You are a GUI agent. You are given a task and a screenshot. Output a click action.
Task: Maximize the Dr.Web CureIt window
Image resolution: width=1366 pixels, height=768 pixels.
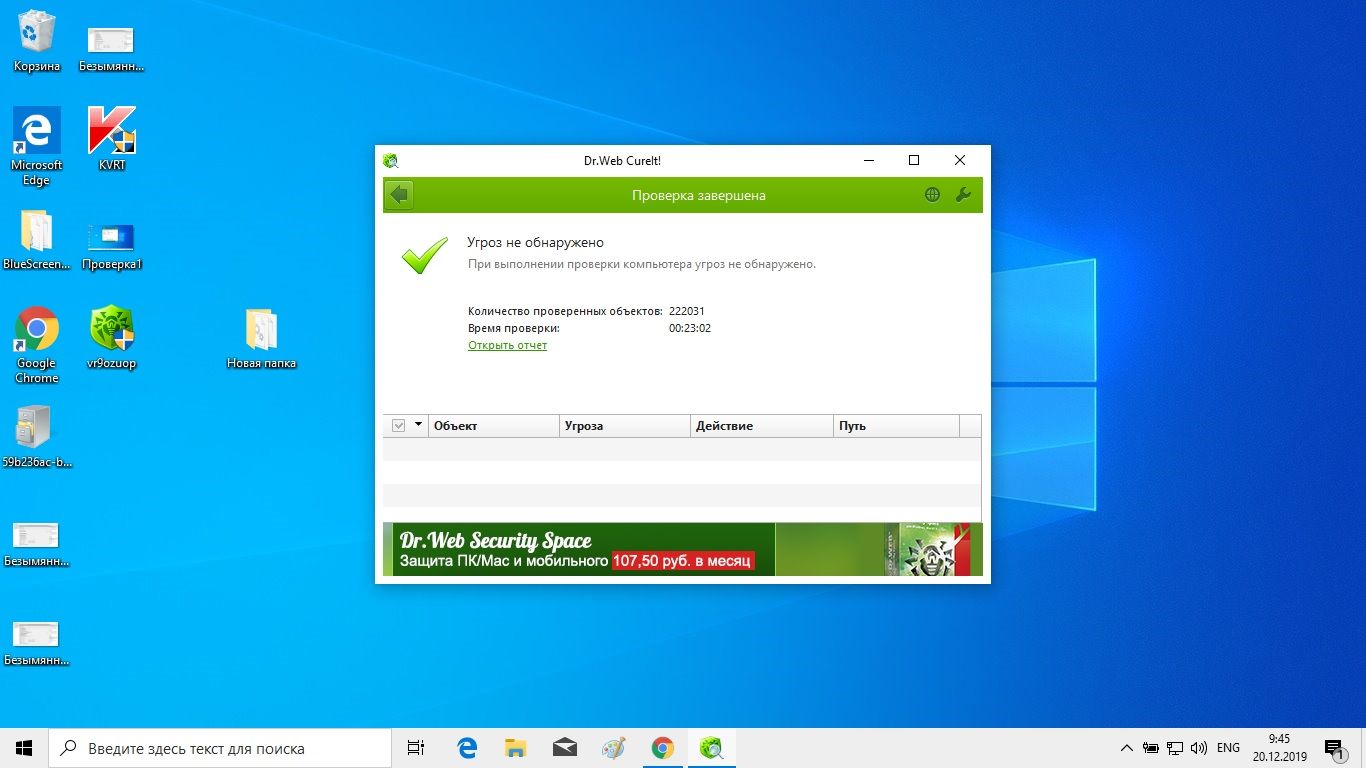(913, 160)
